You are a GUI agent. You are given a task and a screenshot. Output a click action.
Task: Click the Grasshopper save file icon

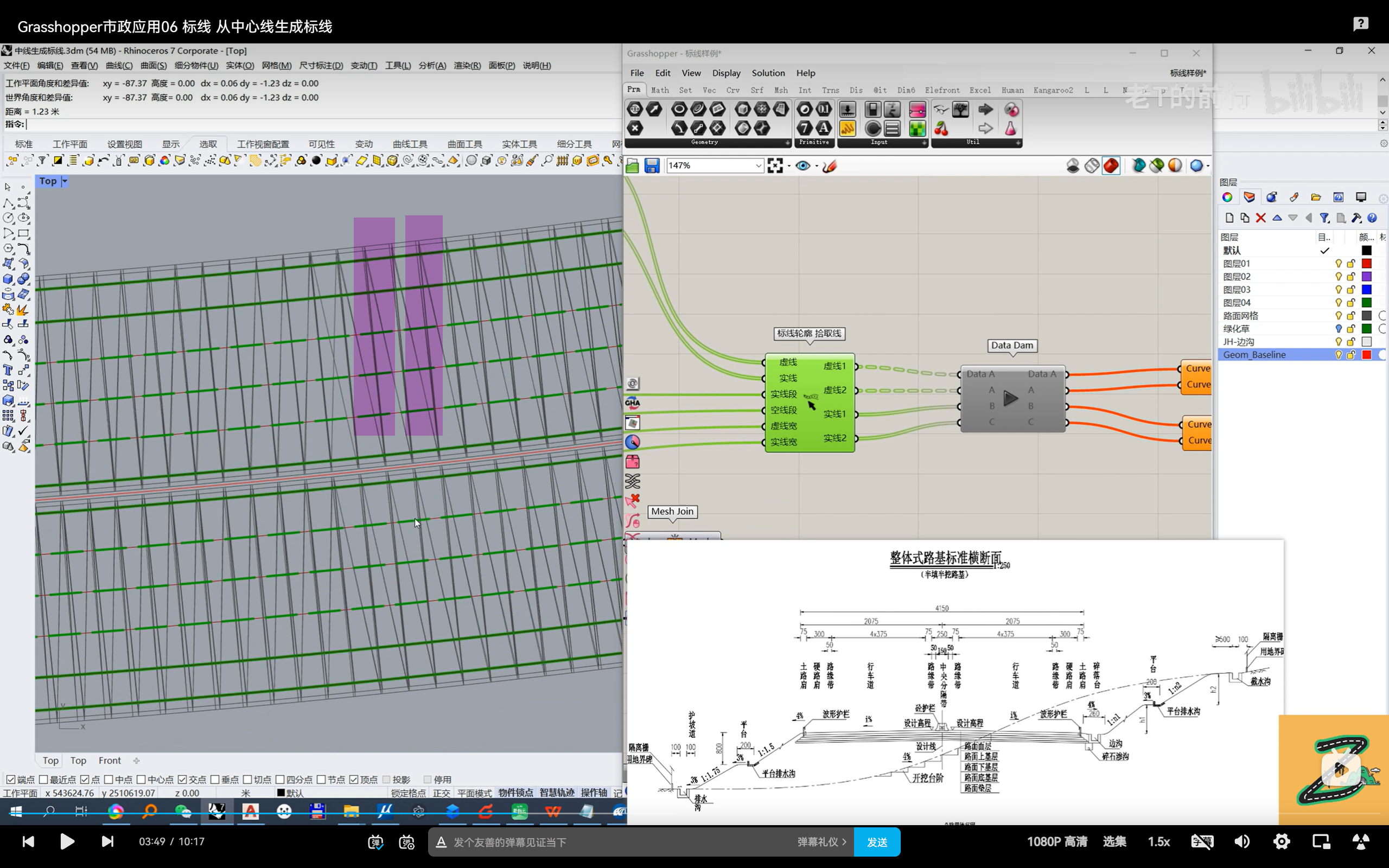point(652,166)
